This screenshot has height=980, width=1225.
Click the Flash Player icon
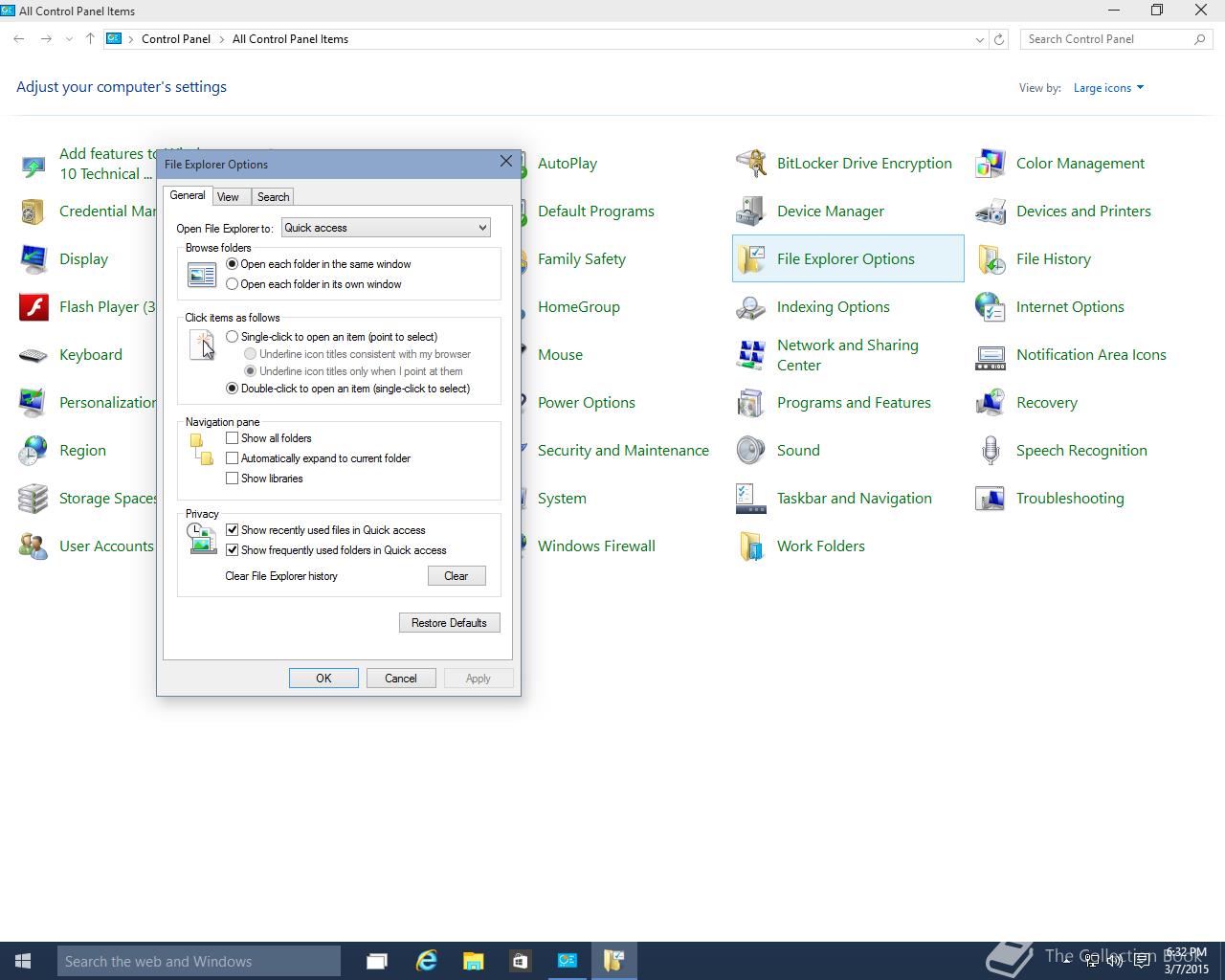point(33,307)
